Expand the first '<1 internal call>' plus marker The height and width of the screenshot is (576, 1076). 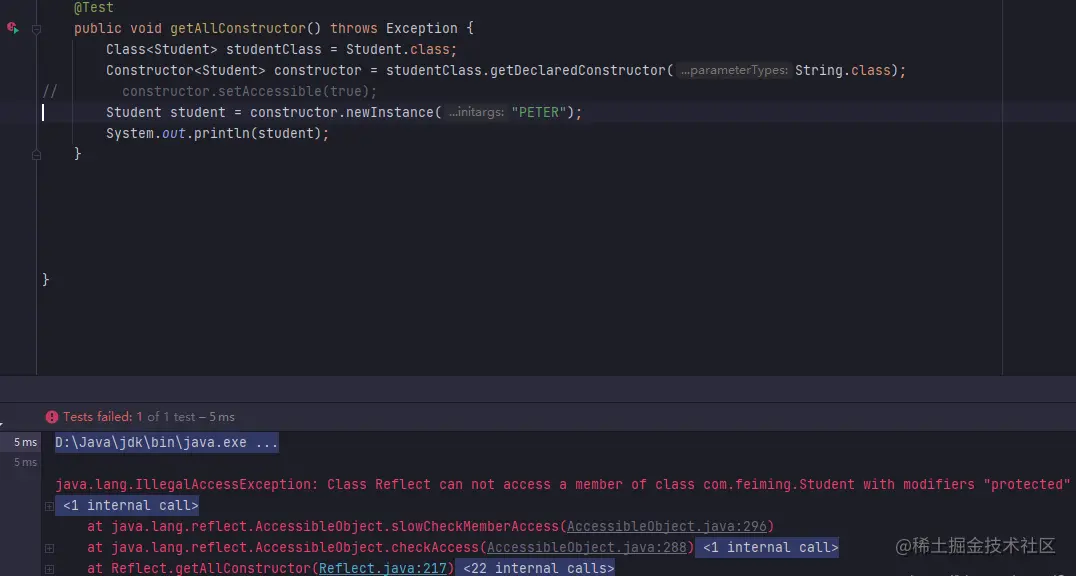coord(49,506)
